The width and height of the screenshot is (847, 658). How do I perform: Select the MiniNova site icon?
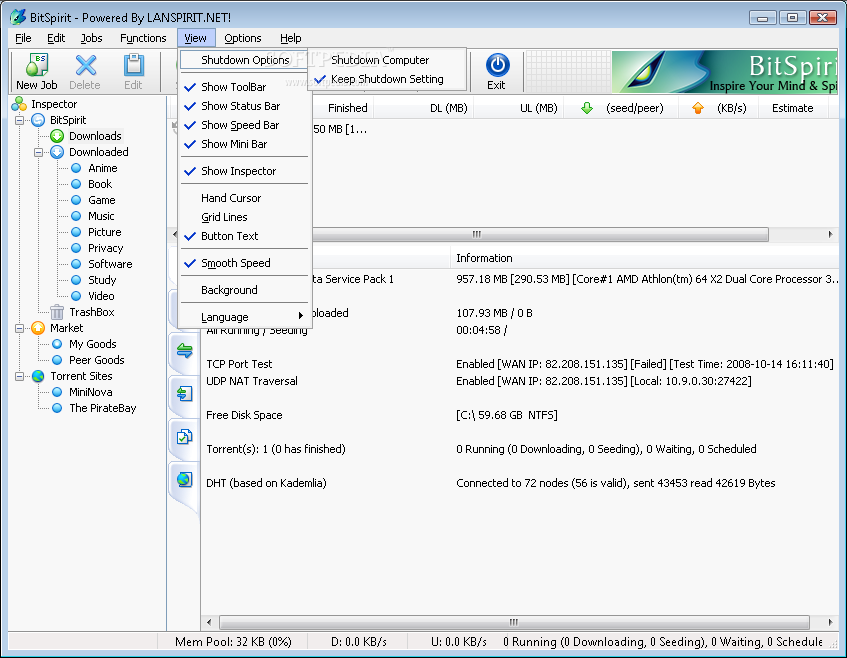tap(57, 392)
